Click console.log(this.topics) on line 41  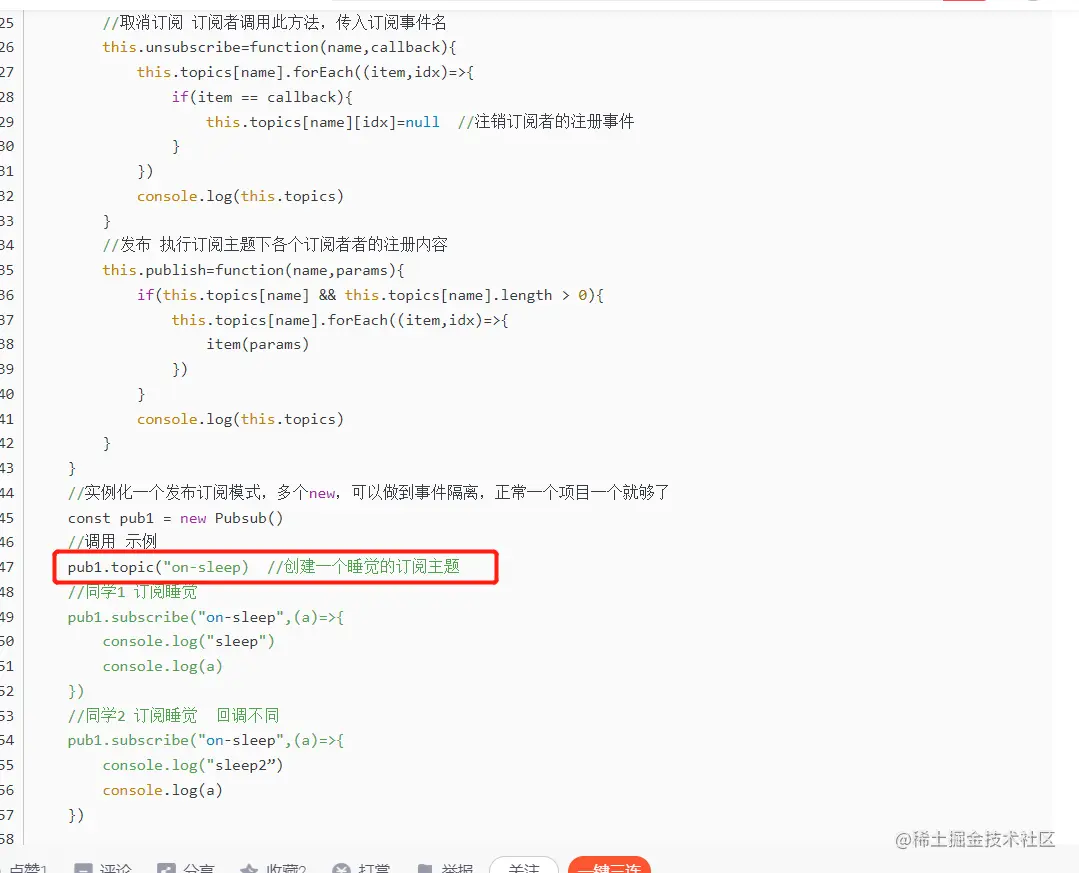(x=240, y=419)
